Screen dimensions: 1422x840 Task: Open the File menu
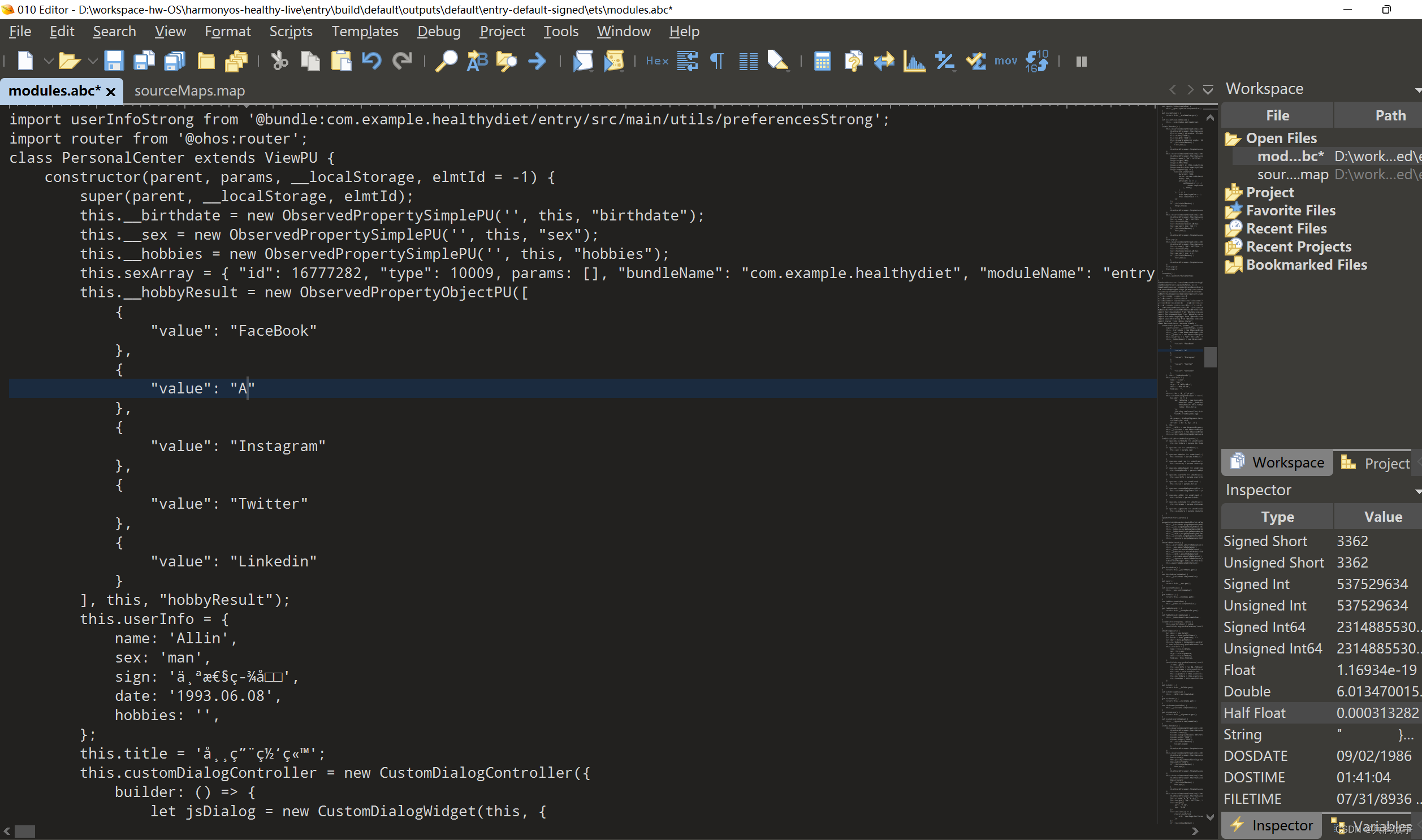coord(20,31)
